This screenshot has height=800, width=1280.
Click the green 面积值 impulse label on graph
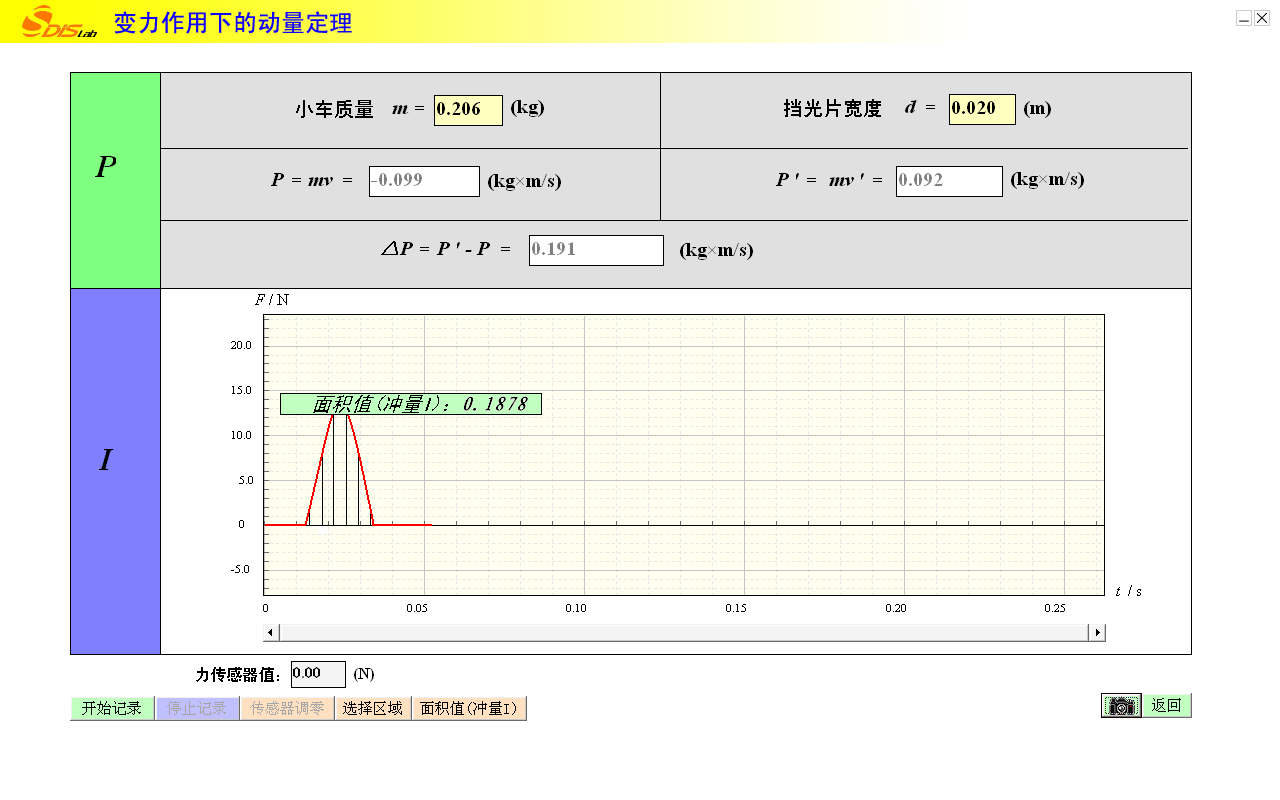click(411, 404)
